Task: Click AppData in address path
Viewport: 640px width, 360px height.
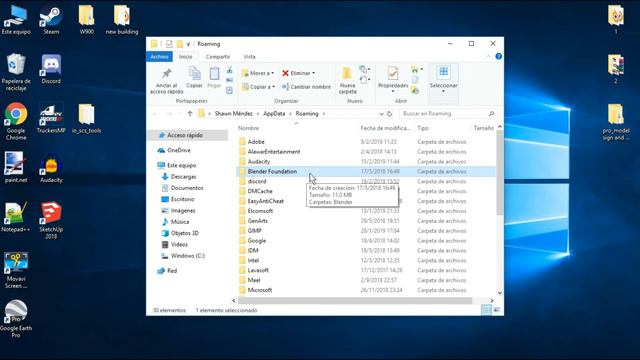Action: tap(274, 113)
